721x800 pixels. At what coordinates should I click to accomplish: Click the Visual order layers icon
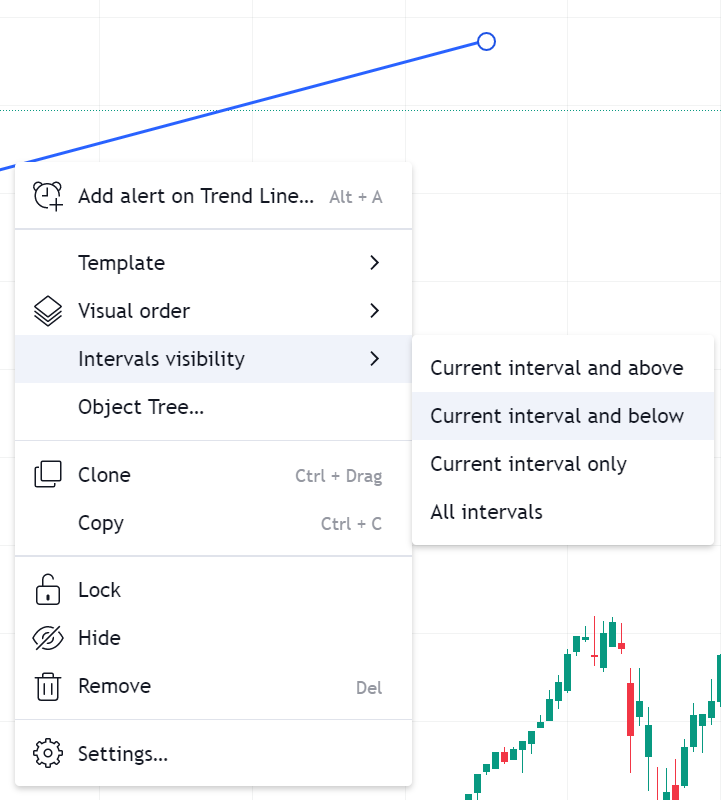(x=48, y=311)
